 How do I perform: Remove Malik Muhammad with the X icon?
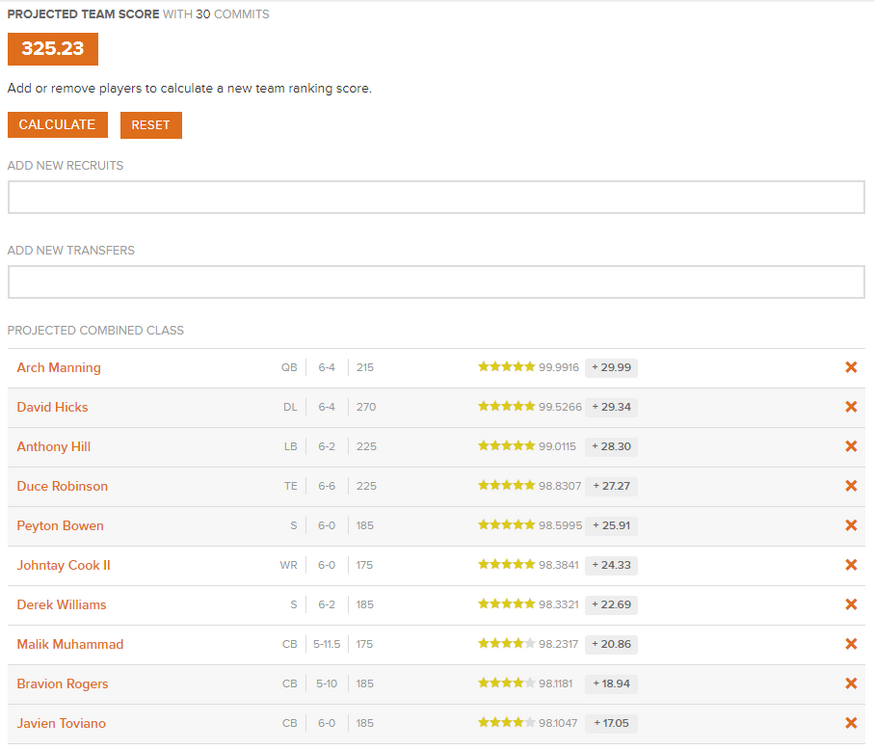point(851,644)
